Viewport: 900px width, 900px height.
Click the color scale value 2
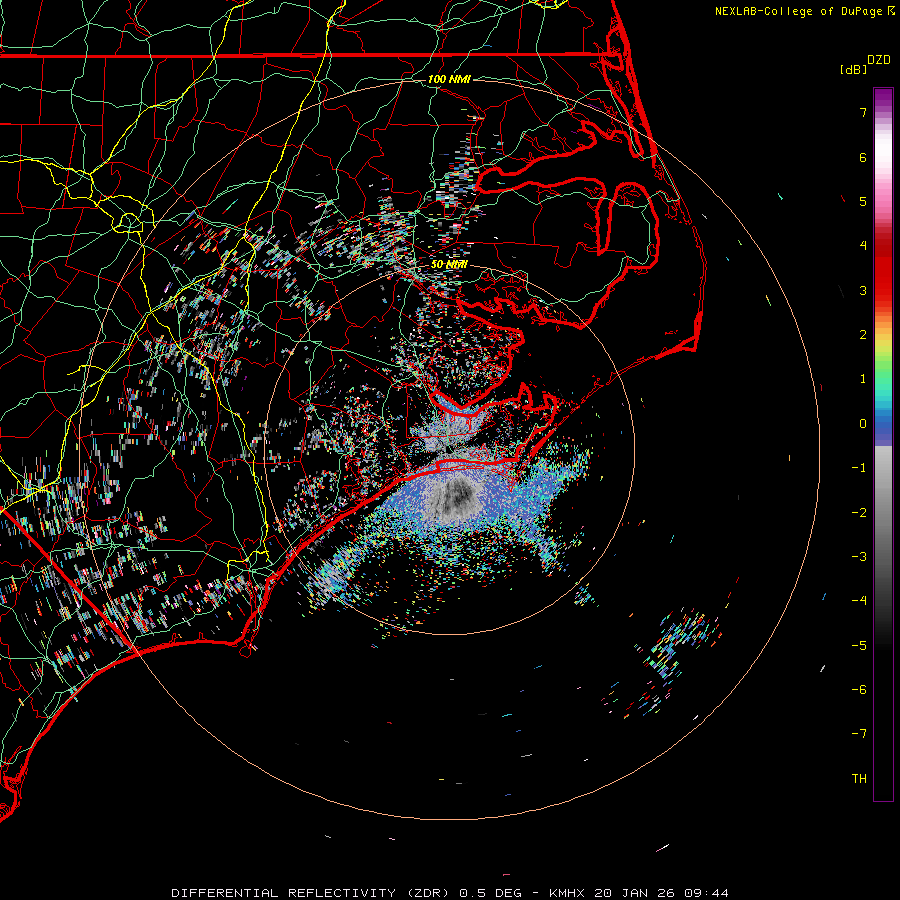pos(863,335)
